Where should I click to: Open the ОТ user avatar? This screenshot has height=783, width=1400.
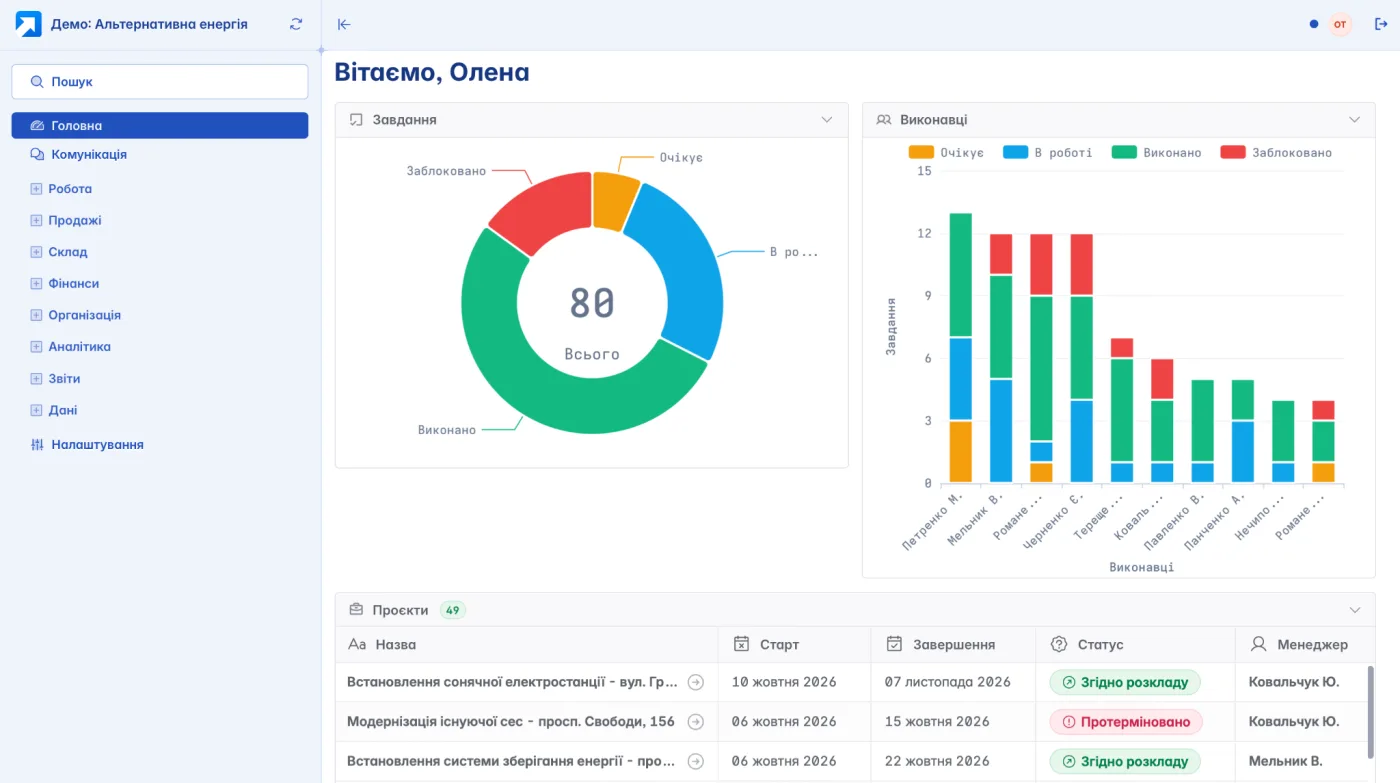tap(1340, 24)
